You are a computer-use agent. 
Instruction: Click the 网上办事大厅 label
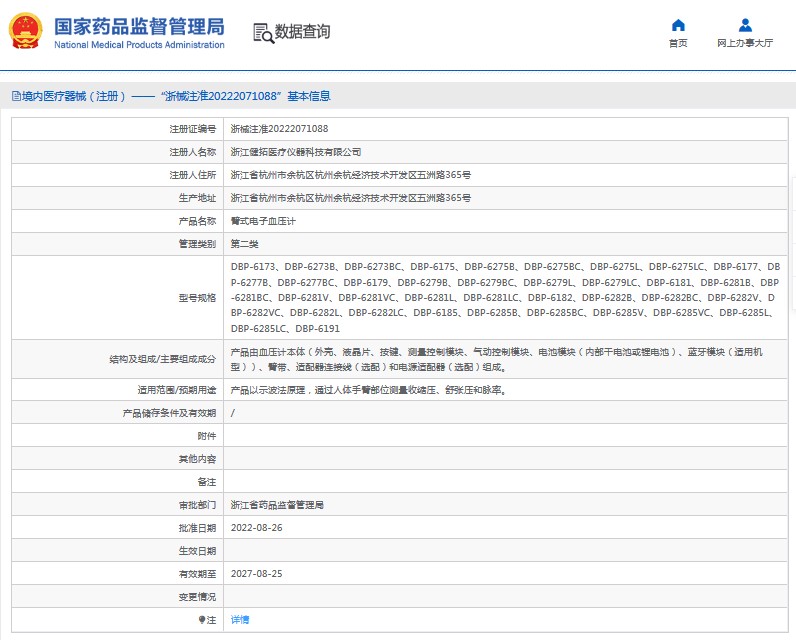click(745, 43)
